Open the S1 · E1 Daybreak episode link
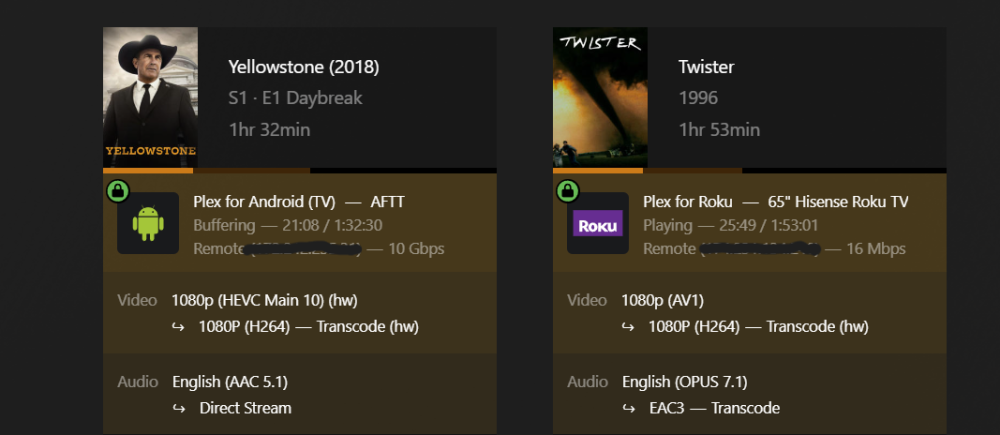 coord(295,98)
